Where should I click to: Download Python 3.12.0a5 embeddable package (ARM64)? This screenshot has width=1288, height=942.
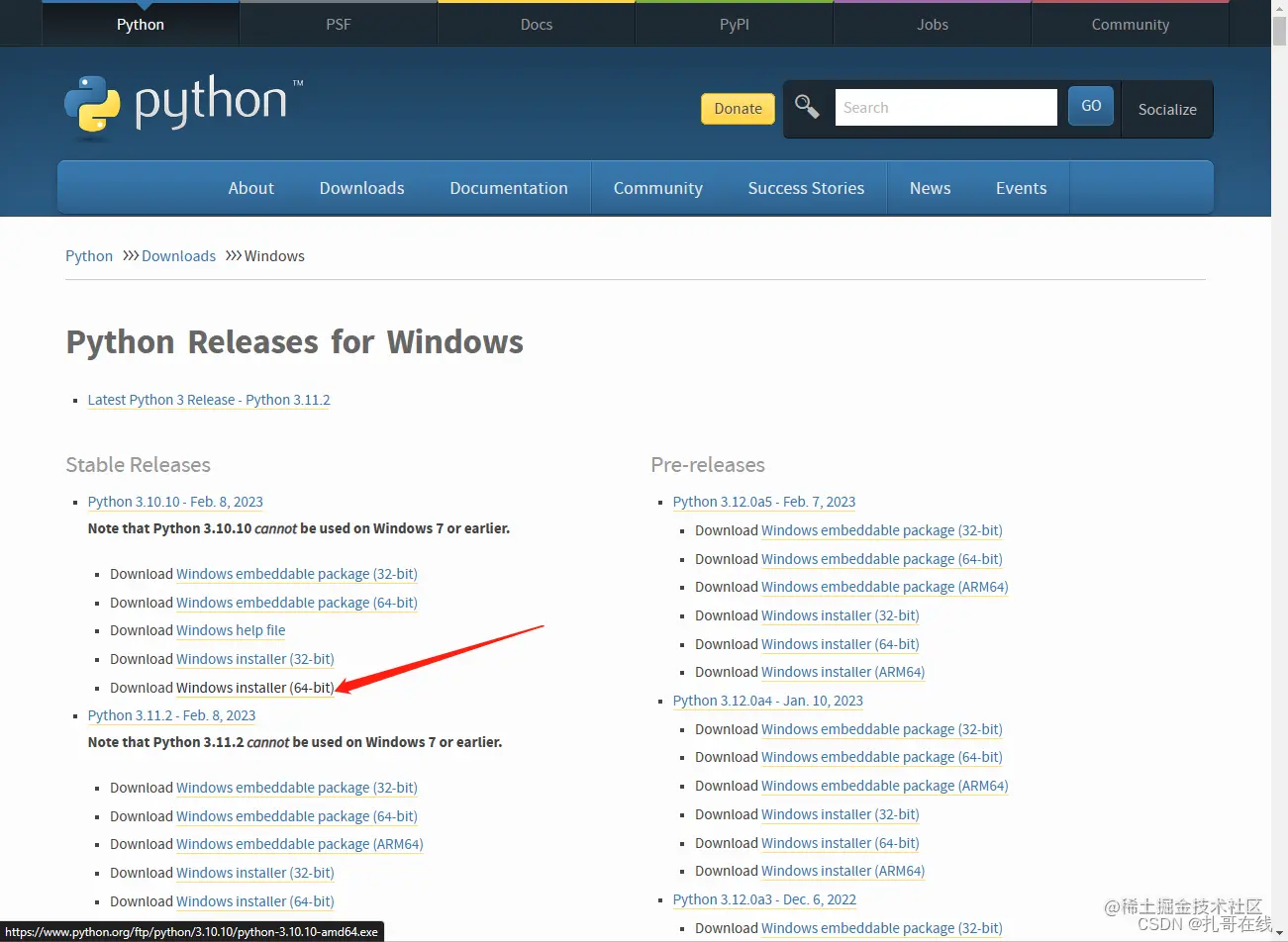point(885,587)
